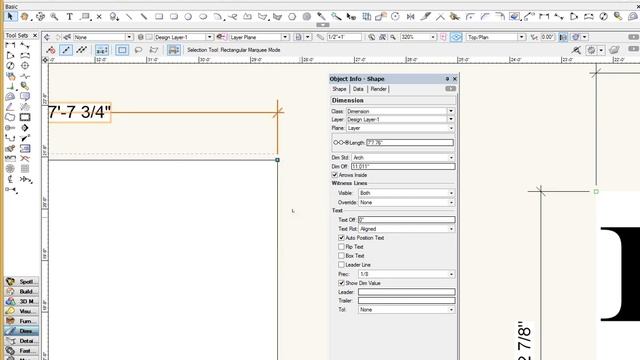Toggle Arrows Inside checkbox
Viewport: 640px width, 360px height.
coord(335,175)
